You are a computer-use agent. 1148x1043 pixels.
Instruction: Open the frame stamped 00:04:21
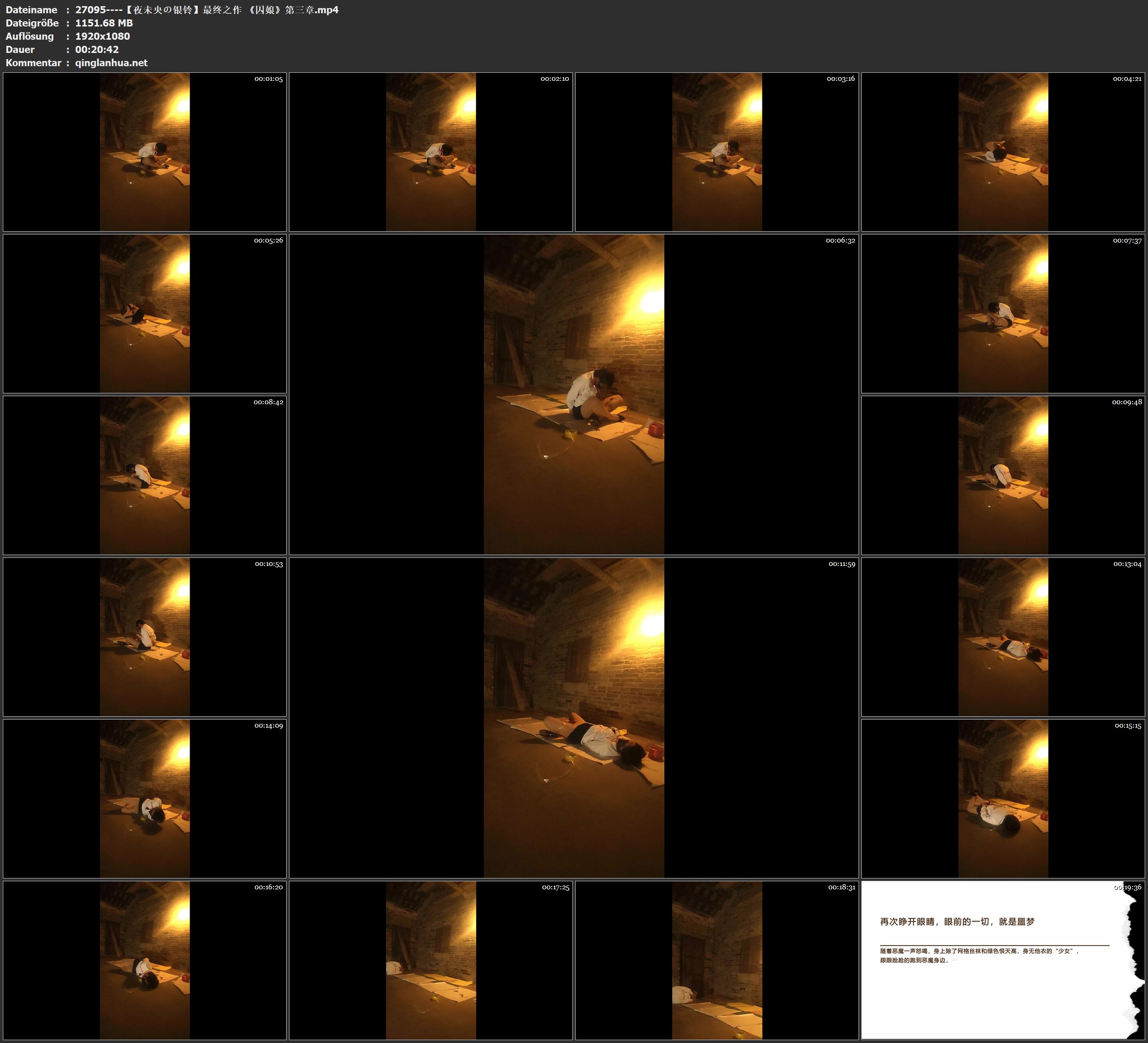pyautogui.click(x=1003, y=151)
